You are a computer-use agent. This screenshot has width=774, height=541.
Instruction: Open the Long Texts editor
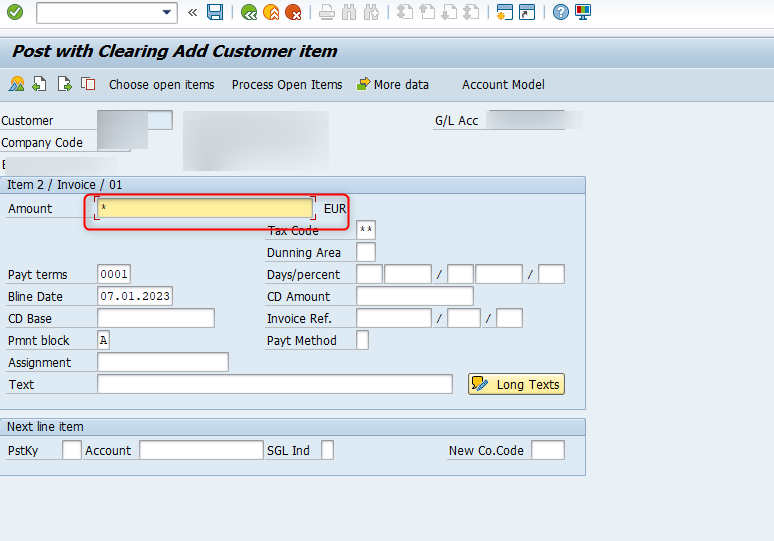pyautogui.click(x=516, y=384)
